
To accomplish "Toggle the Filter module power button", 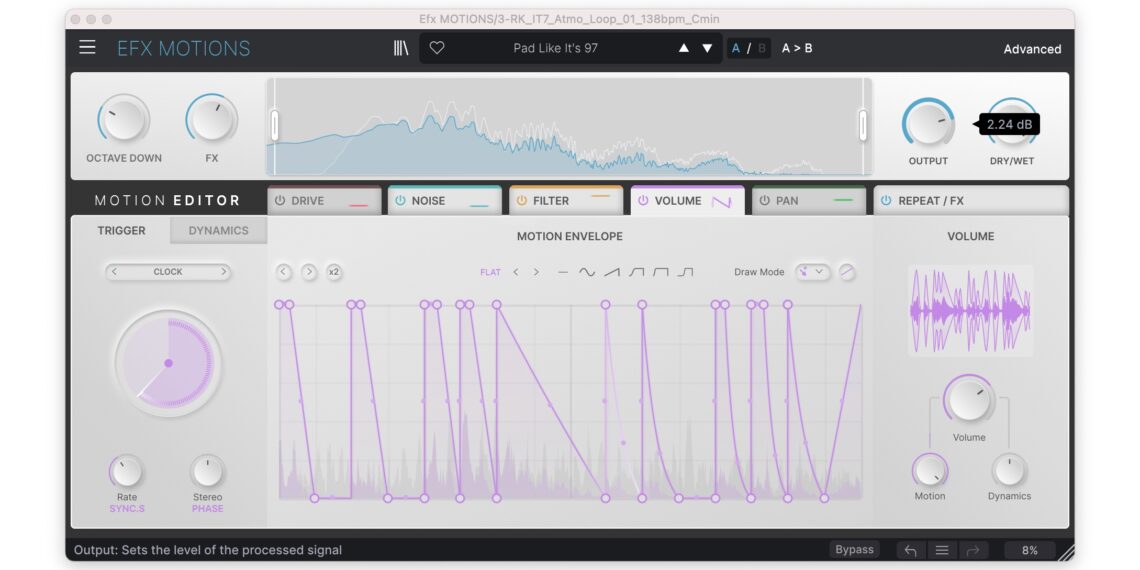I will [x=521, y=201].
